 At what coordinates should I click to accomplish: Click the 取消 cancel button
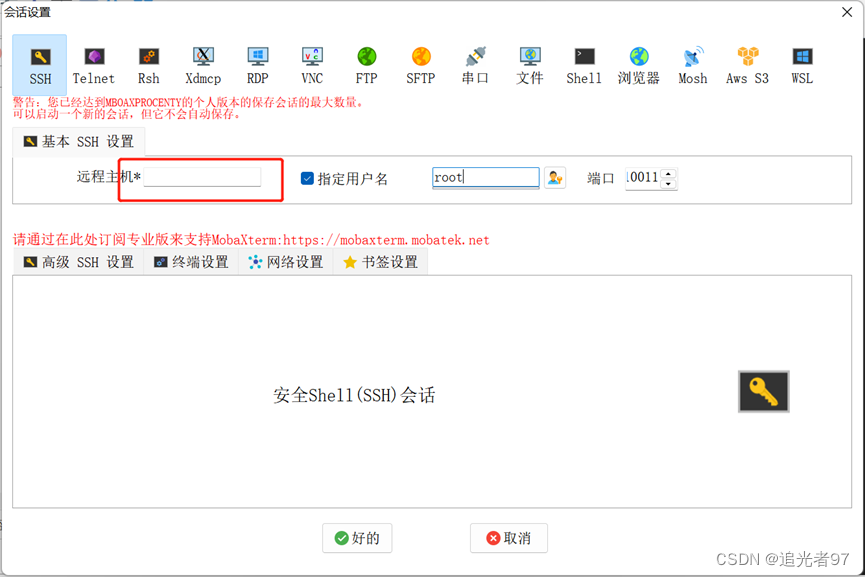[x=508, y=537]
